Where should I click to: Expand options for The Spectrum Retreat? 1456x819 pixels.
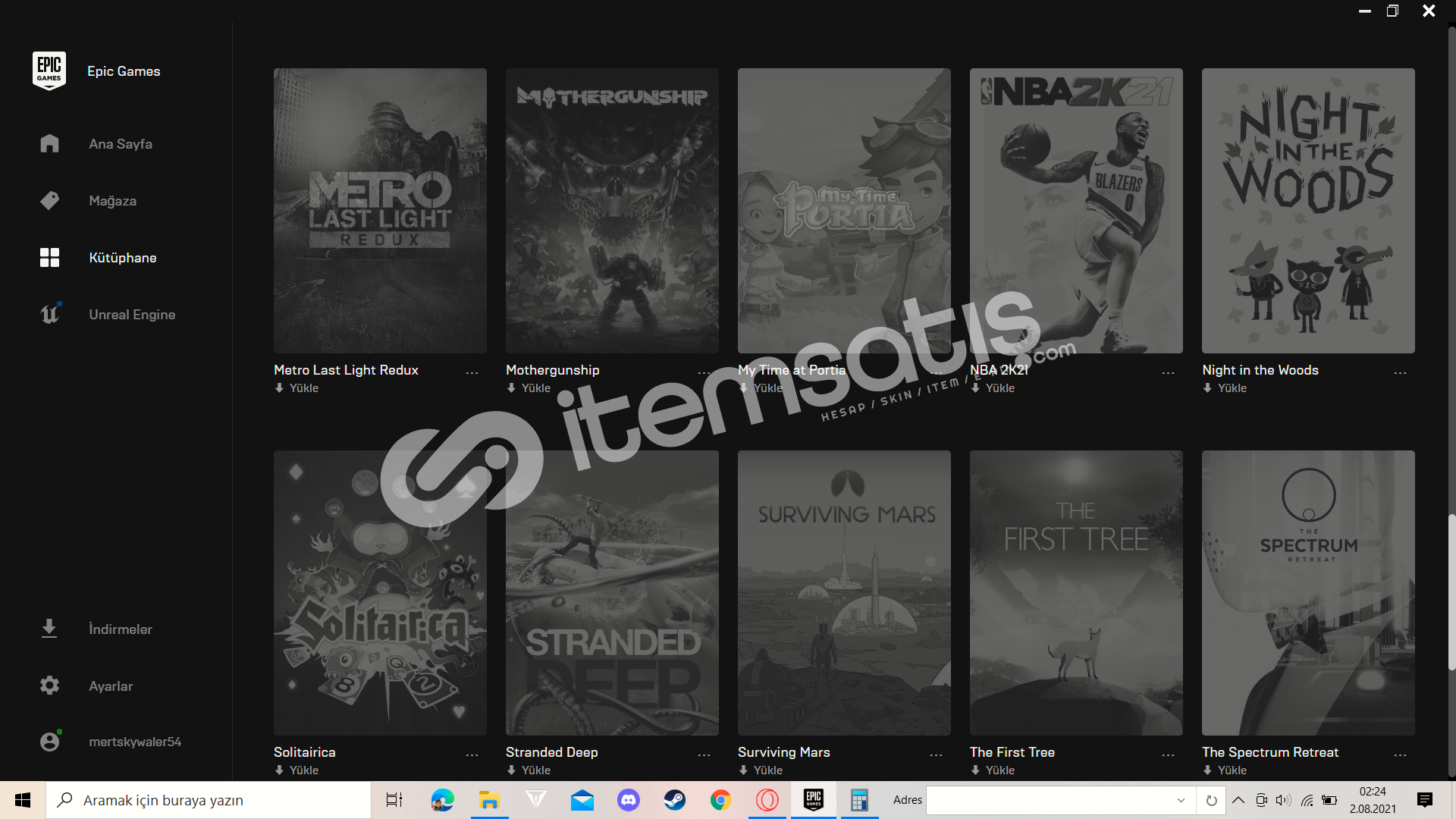pos(1400,755)
